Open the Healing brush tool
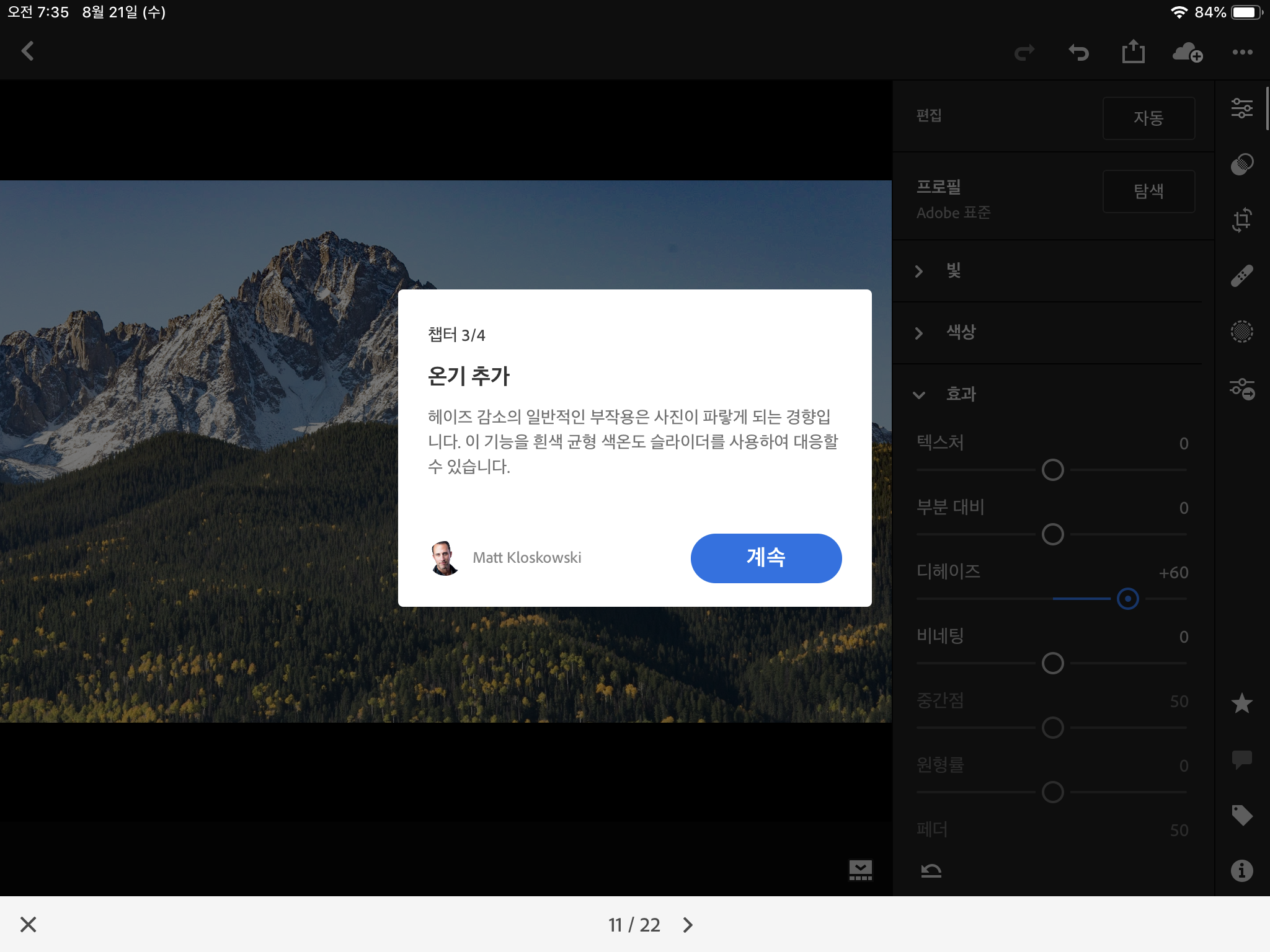 [1242, 276]
